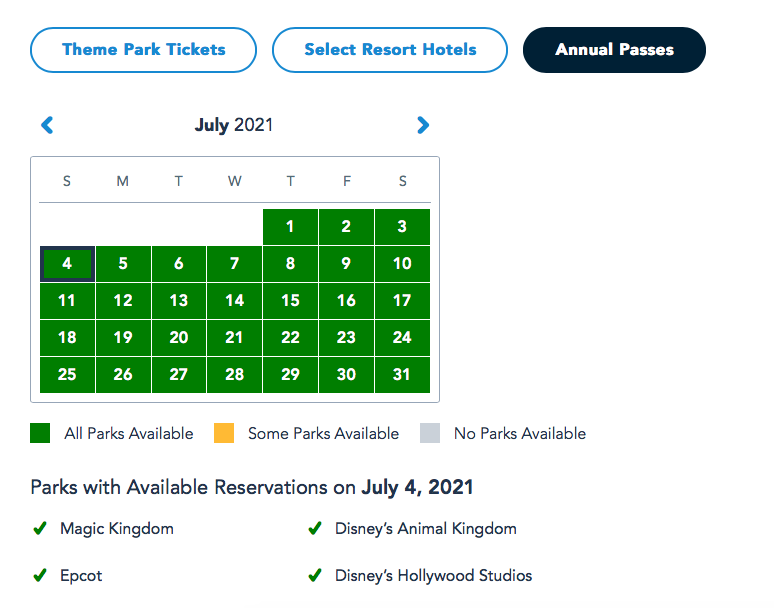
Task: Click the Magic Kingdom park name
Action: click(x=117, y=529)
